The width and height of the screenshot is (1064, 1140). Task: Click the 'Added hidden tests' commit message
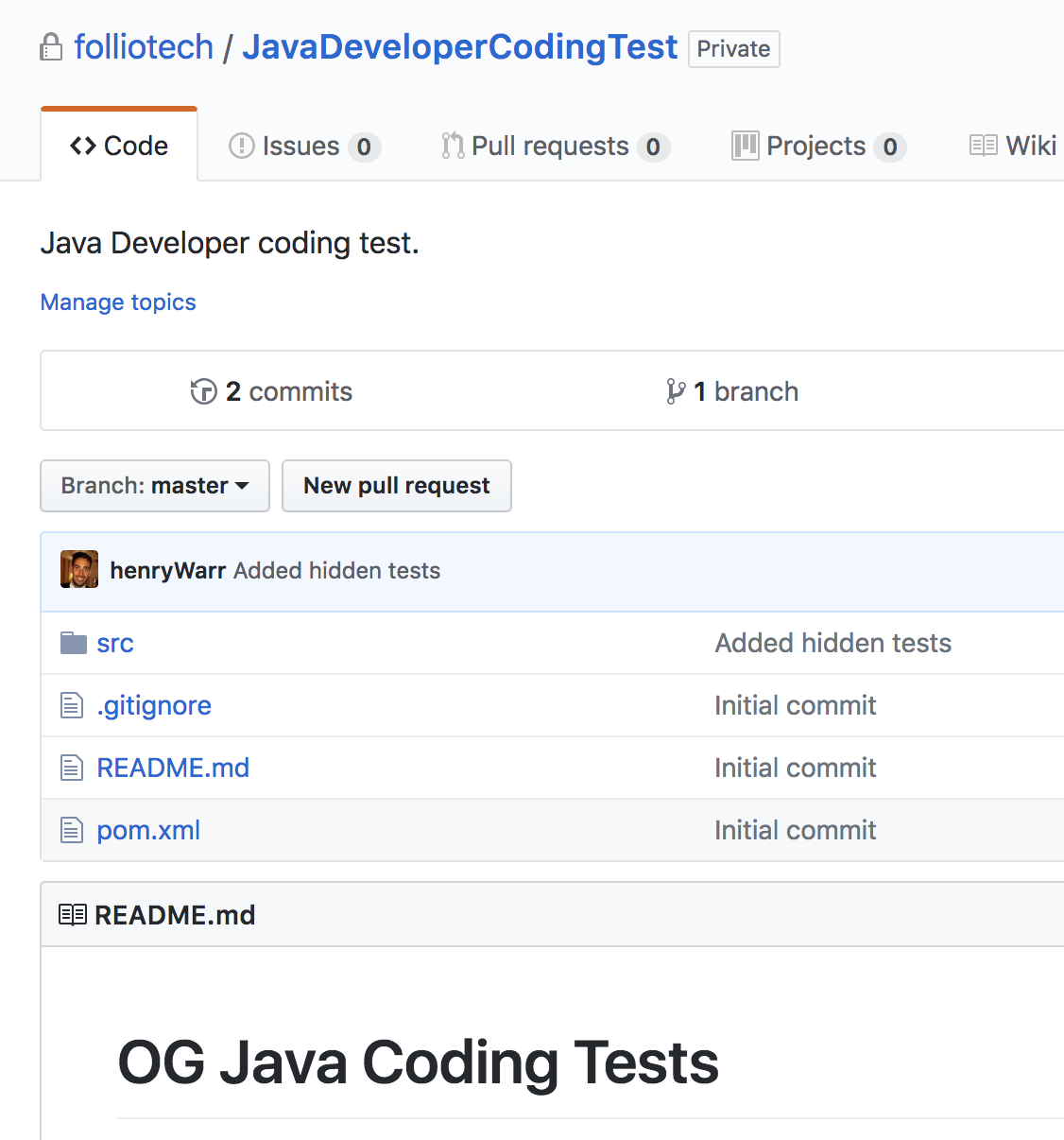tap(335, 570)
